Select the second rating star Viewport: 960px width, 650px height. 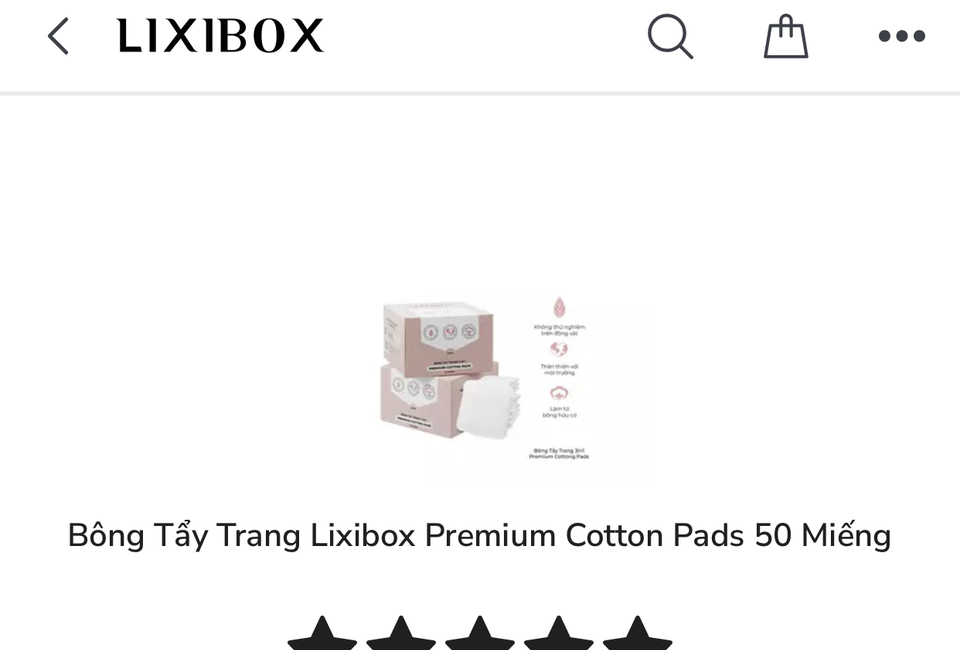pos(401,633)
